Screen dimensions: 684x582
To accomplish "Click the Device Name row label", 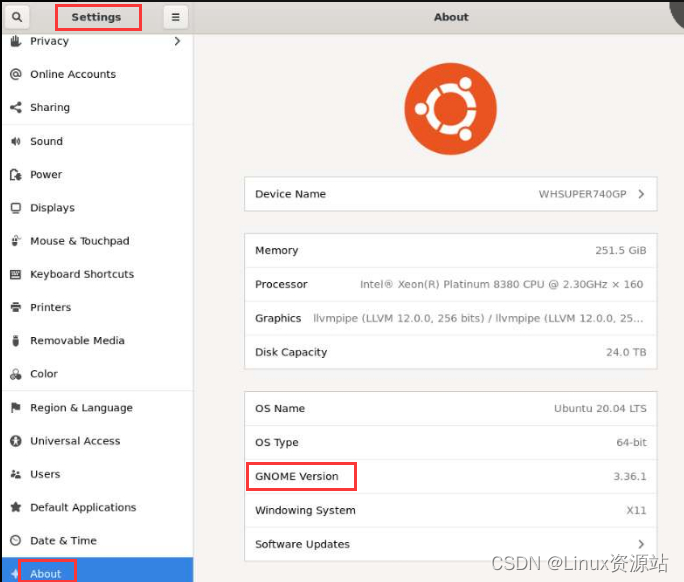I will point(291,194).
